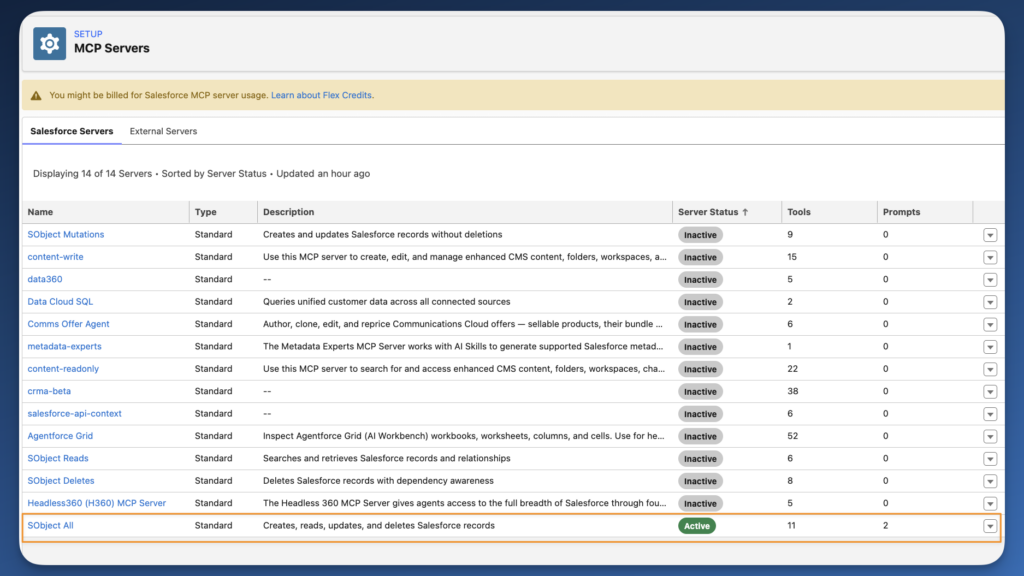Expand actions menu for Headless360 MCP Server row
Viewport: 1024px width, 576px height.
pos(990,504)
